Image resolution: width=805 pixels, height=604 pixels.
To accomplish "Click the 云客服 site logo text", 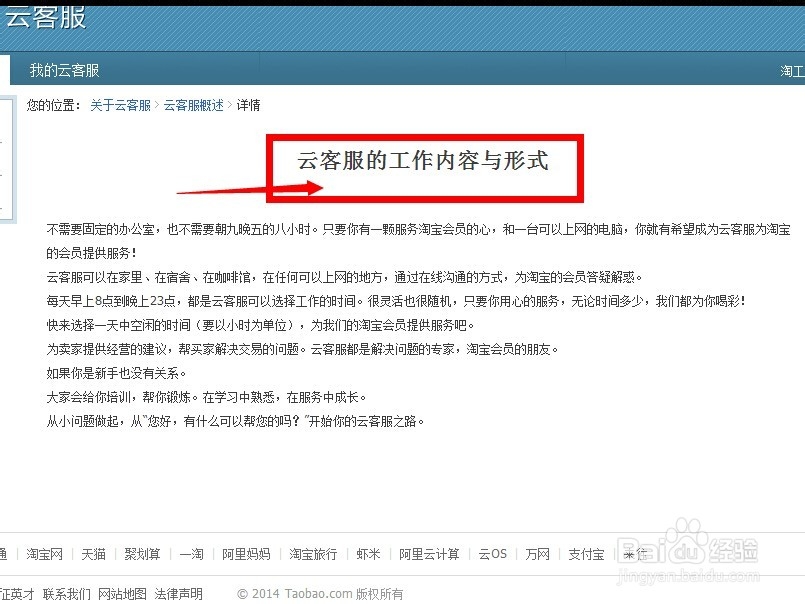I will pyautogui.click(x=45, y=17).
